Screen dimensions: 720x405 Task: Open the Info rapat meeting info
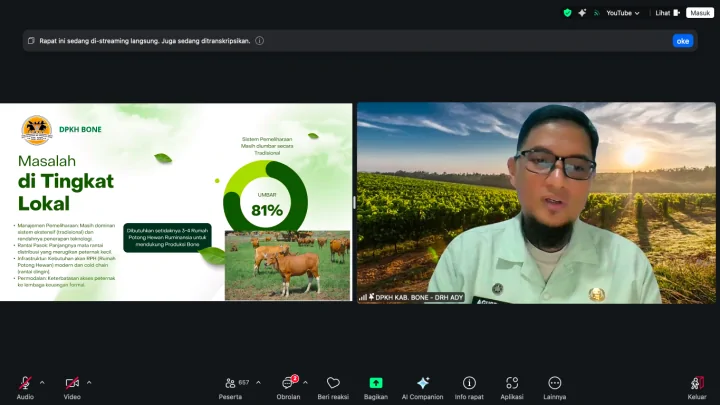469,383
